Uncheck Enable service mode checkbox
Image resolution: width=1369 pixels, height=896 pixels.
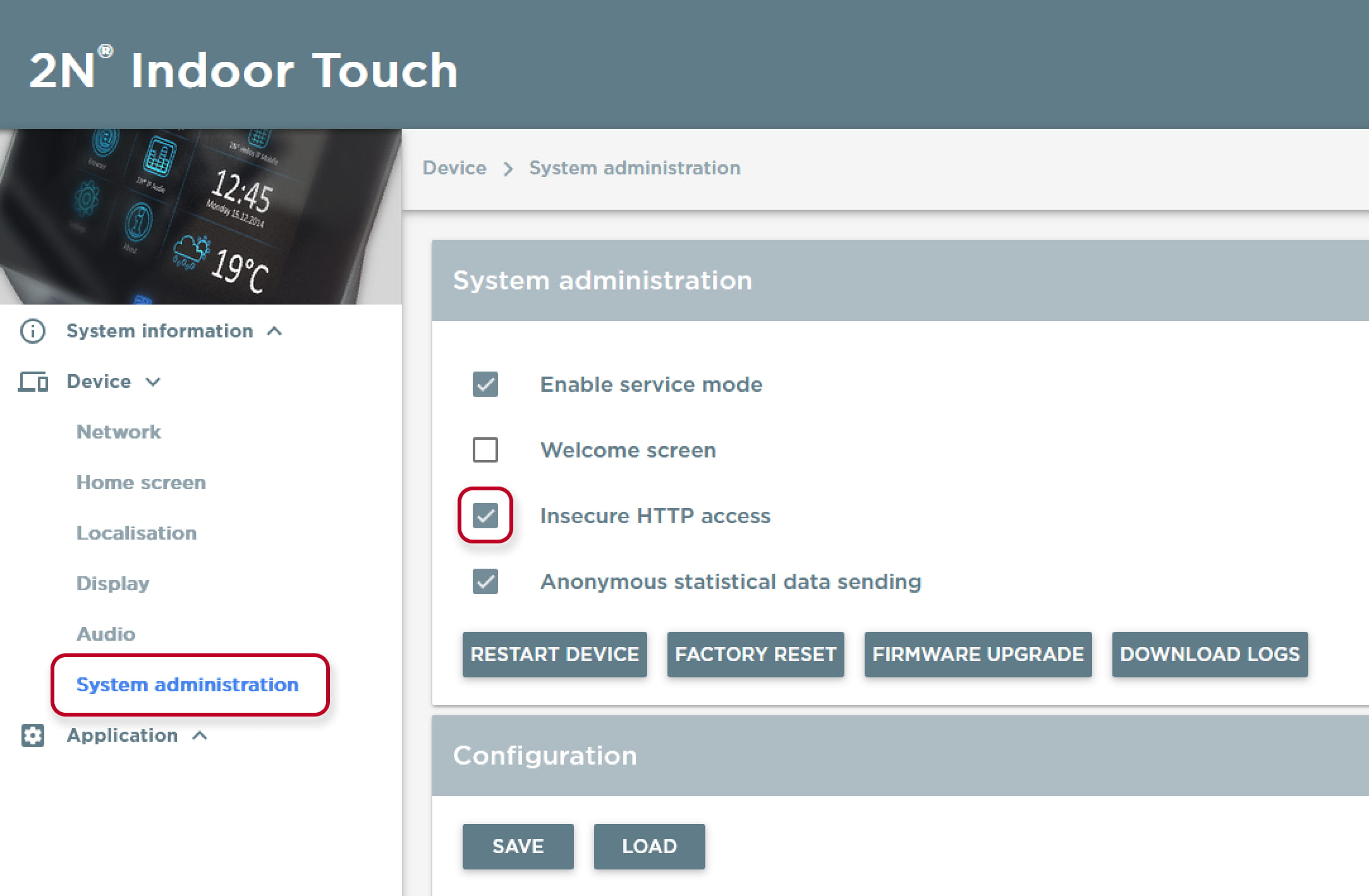click(485, 384)
